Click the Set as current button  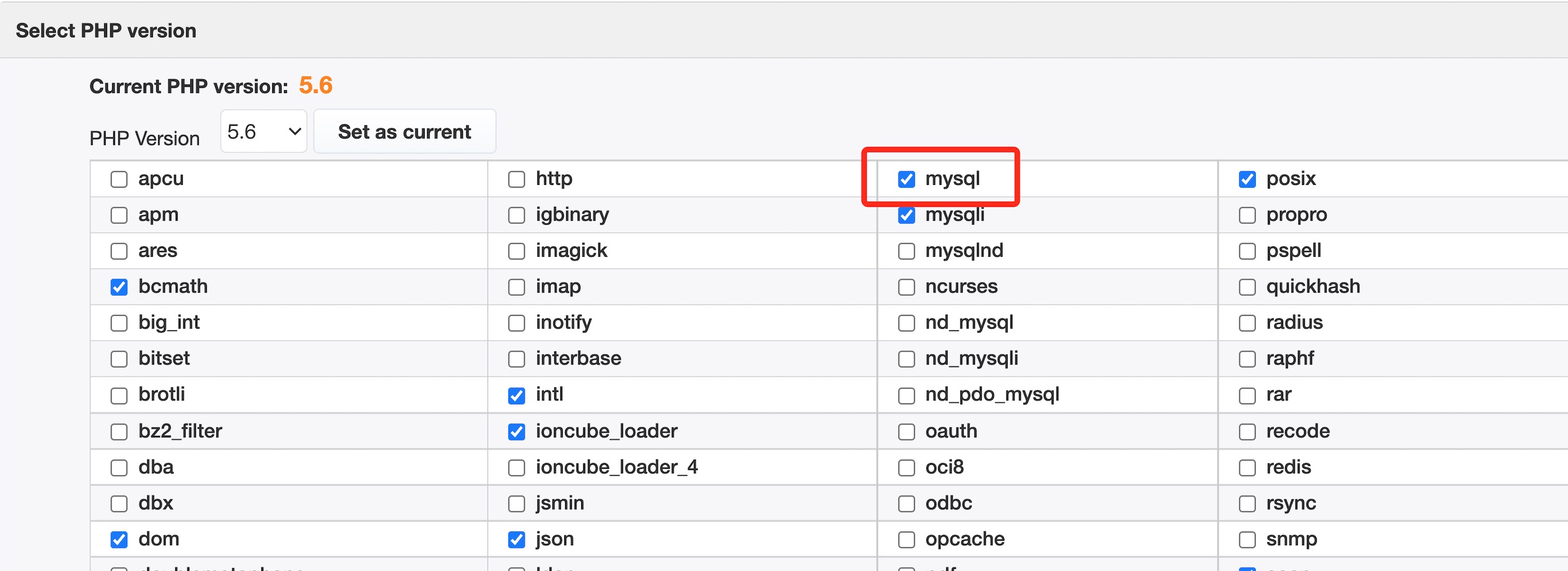point(404,132)
